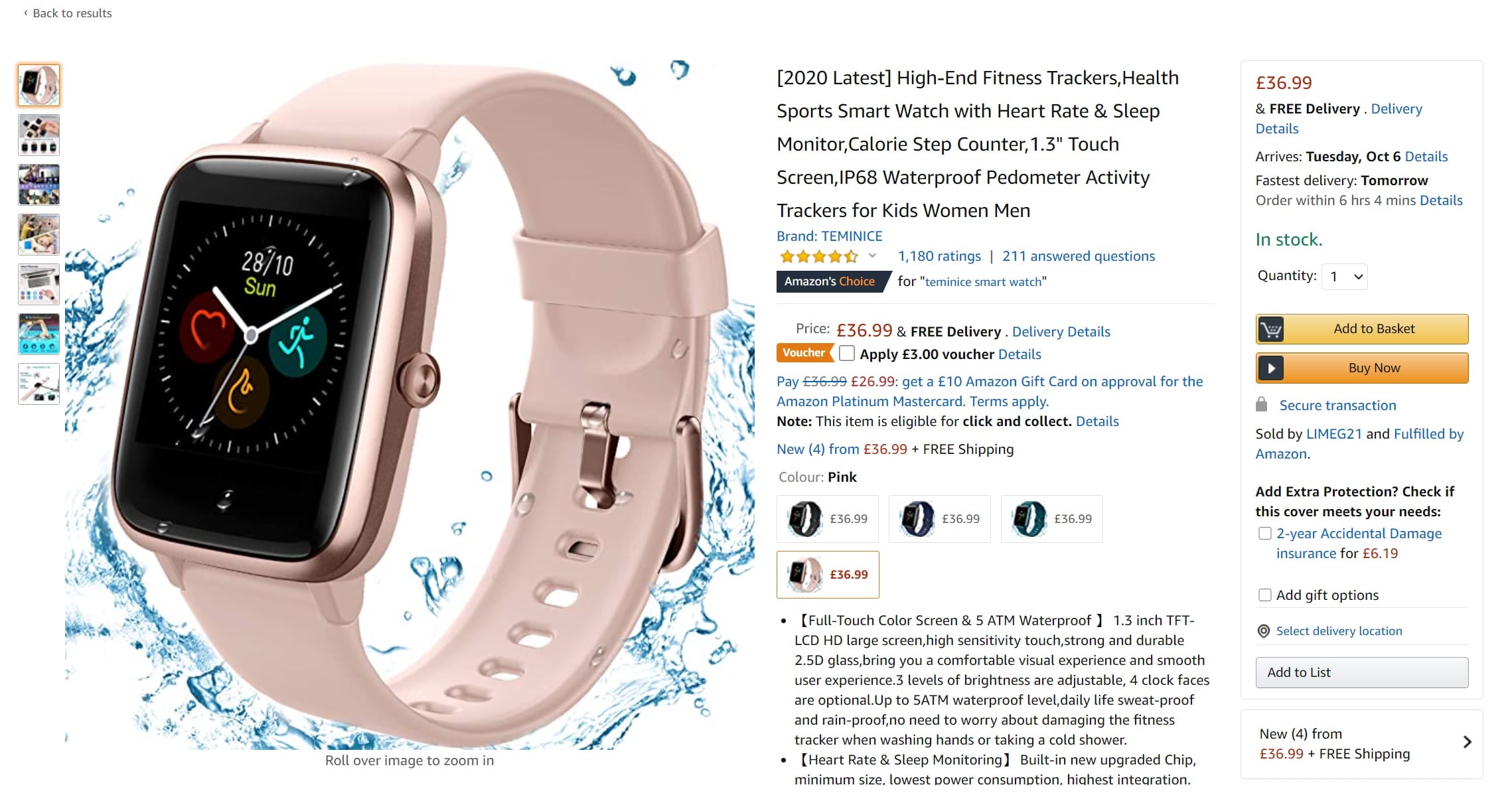Select the black colour watch option
This screenshot has height=799, width=1512.
coord(828,519)
